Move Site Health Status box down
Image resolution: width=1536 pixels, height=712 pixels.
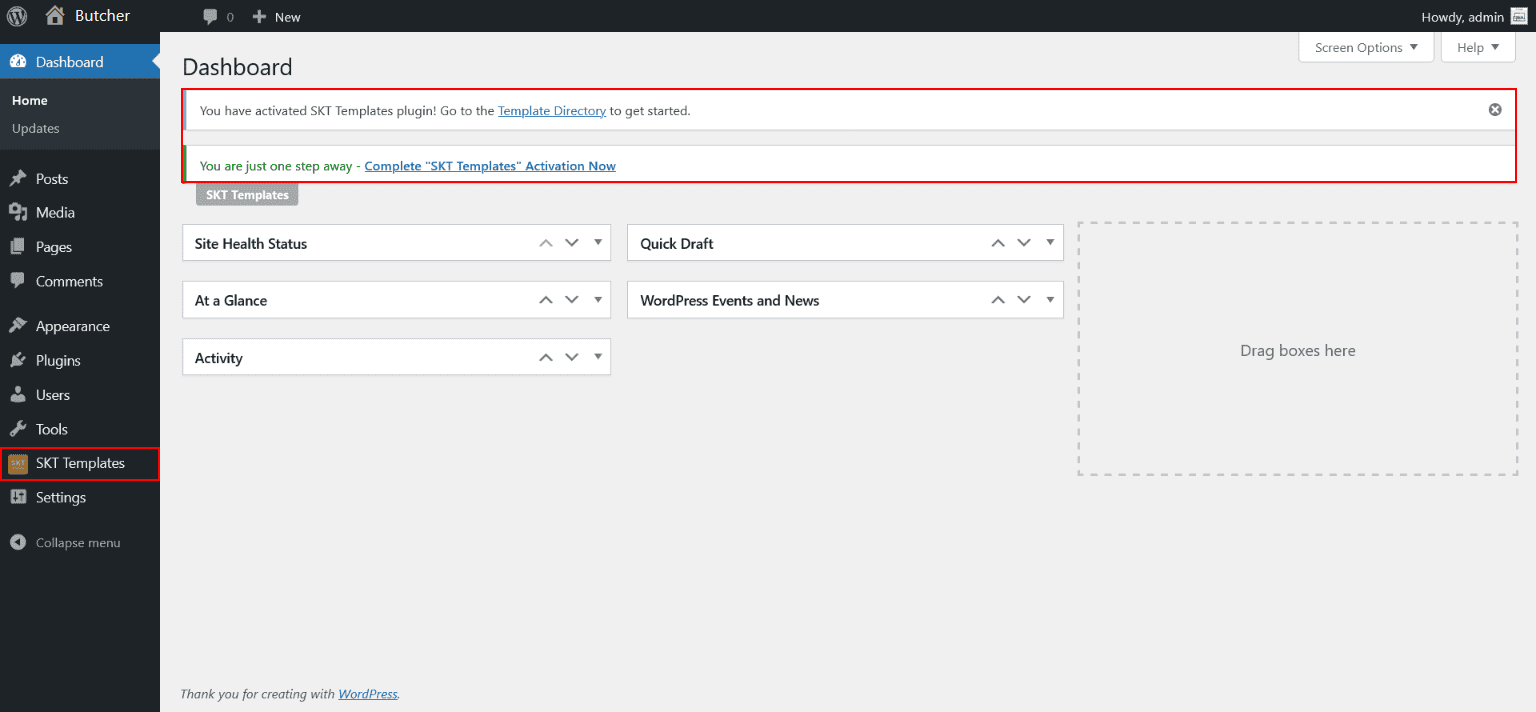[x=572, y=243]
